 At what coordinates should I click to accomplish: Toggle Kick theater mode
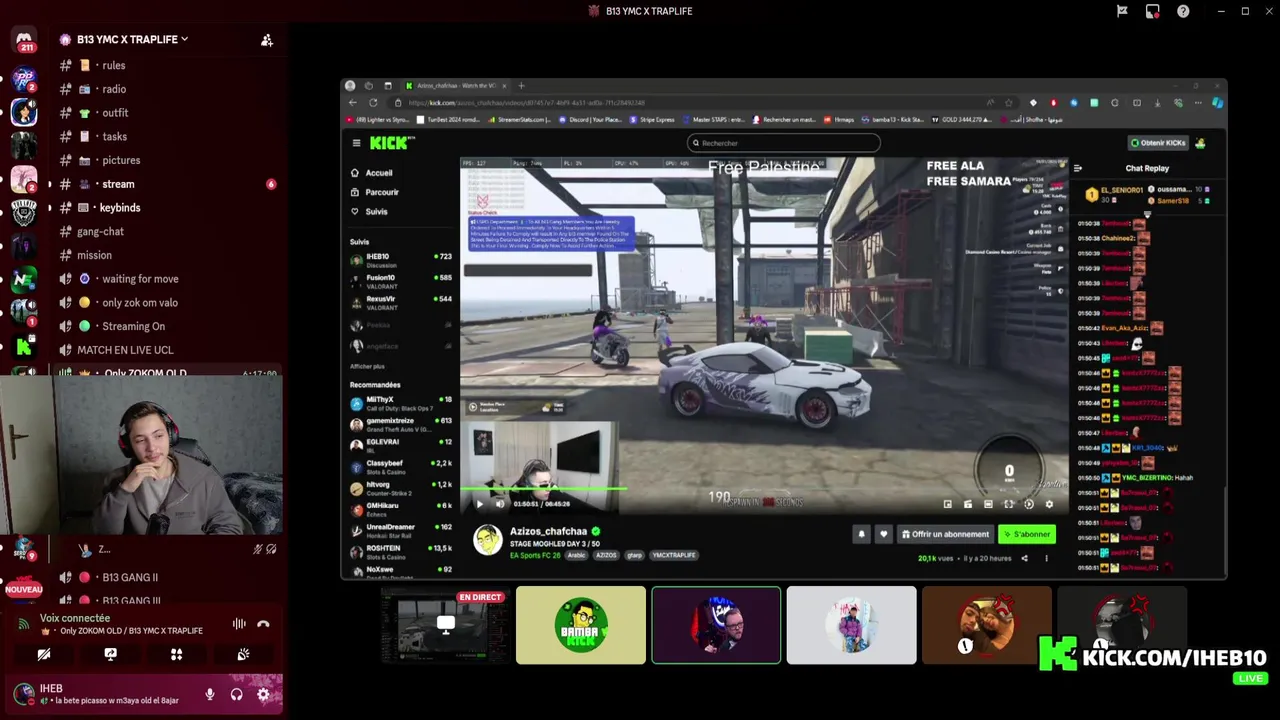click(988, 504)
